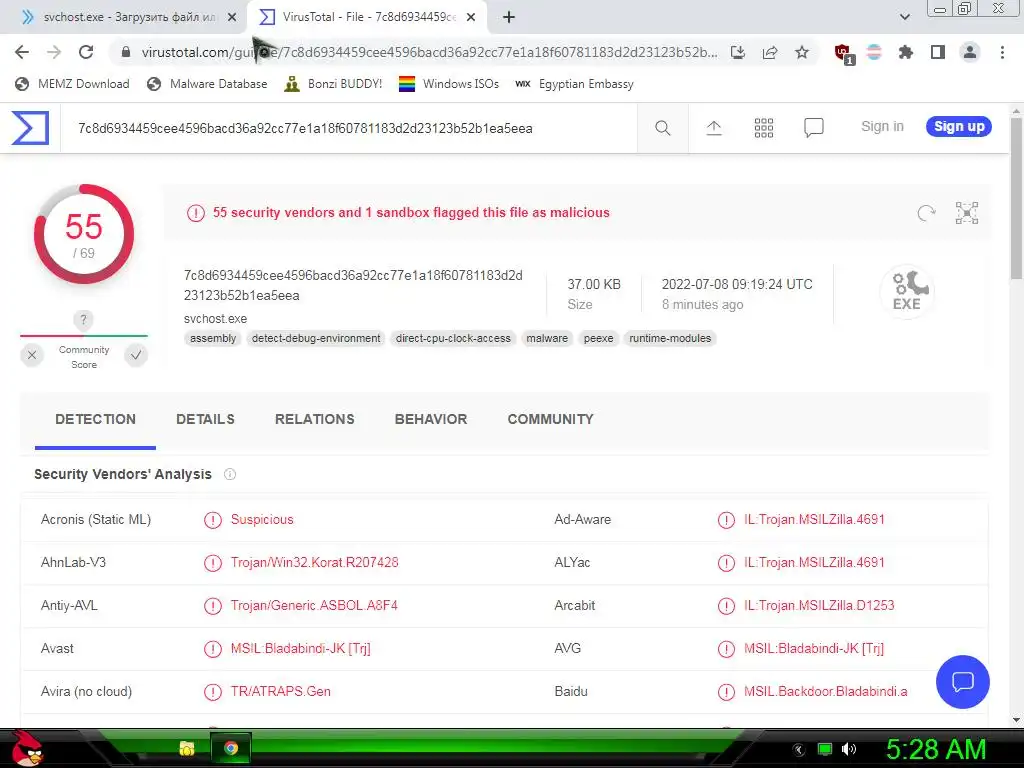Click Chrome icon in the taskbar
This screenshot has width=1024, height=768.
pyautogui.click(x=231, y=748)
